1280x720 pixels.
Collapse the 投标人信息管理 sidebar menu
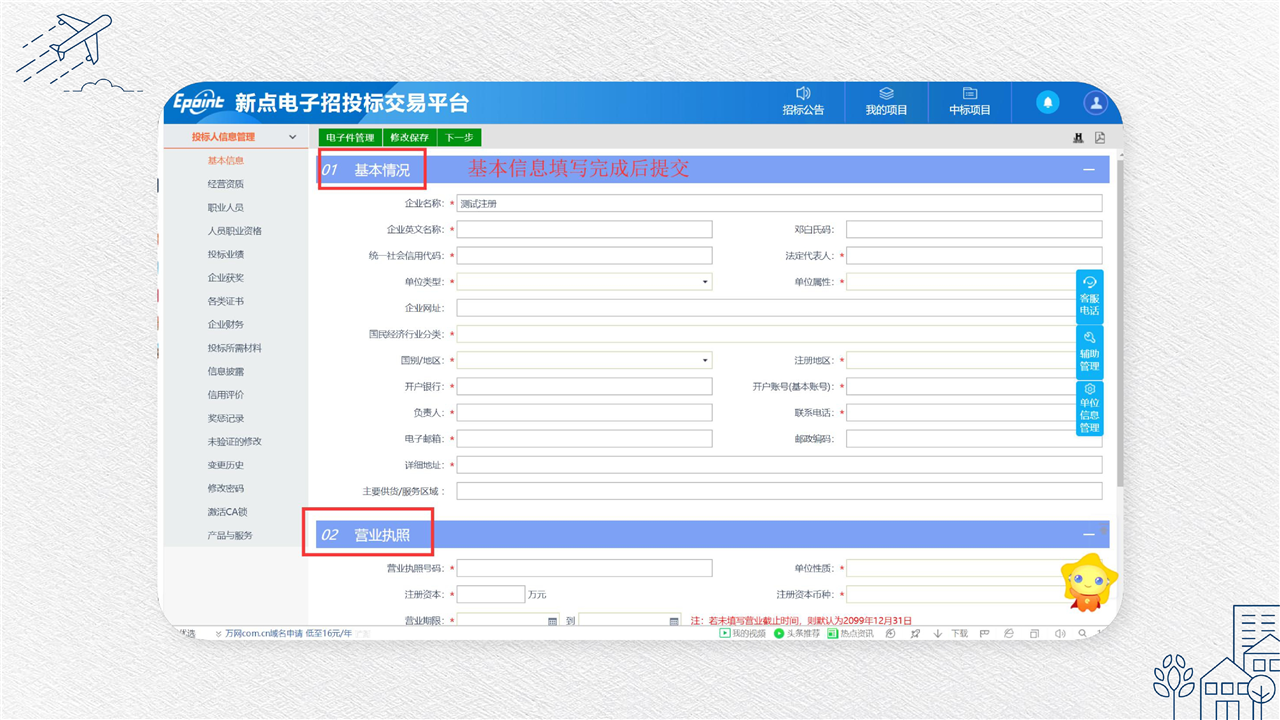(292, 137)
